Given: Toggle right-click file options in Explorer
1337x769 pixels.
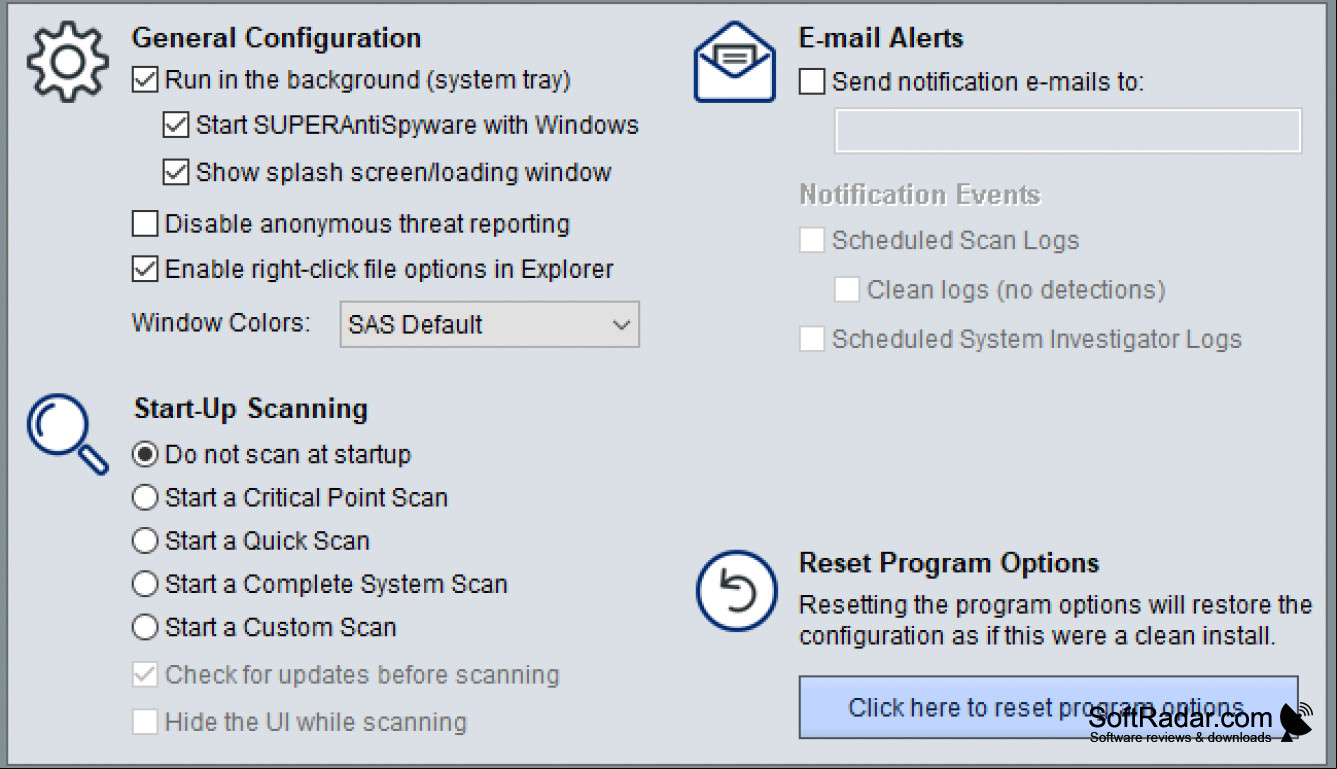Looking at the screenshot, I should coord(145,270).
